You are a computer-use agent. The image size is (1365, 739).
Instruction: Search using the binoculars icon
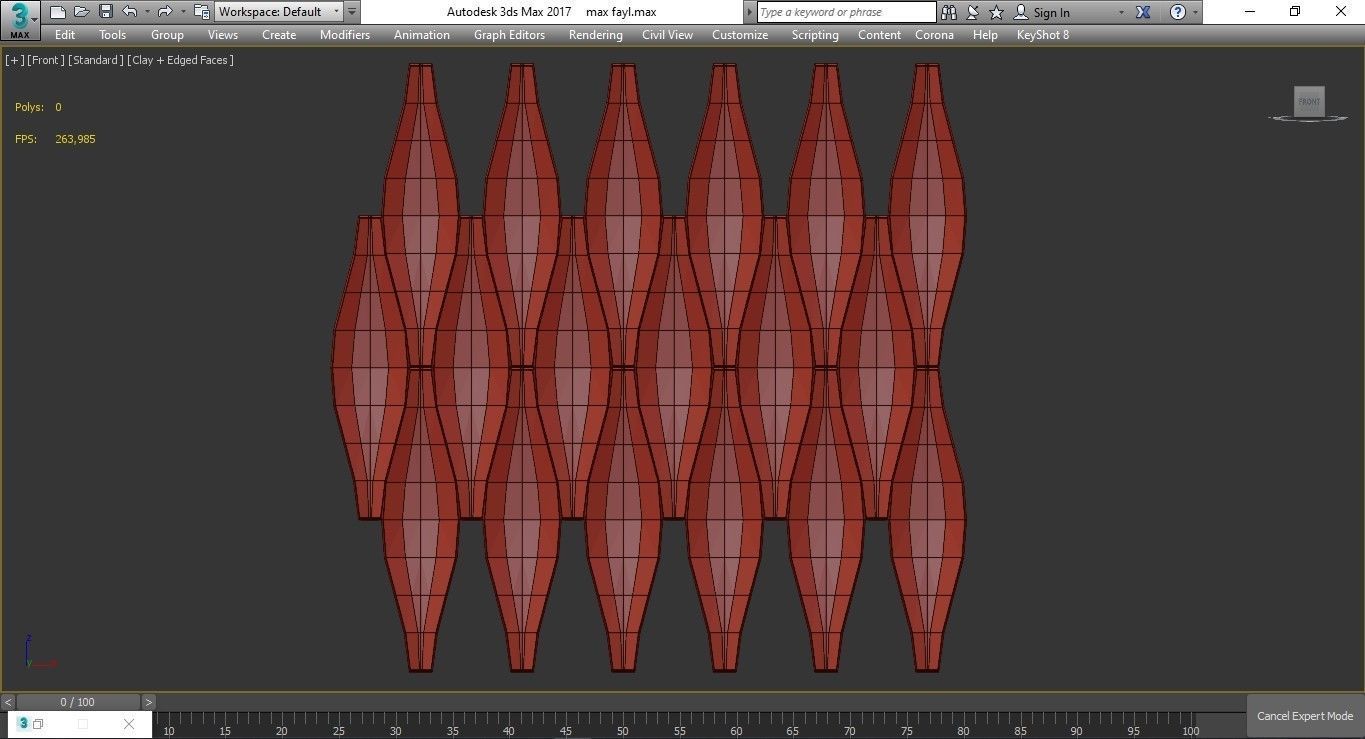click(949, 12)
